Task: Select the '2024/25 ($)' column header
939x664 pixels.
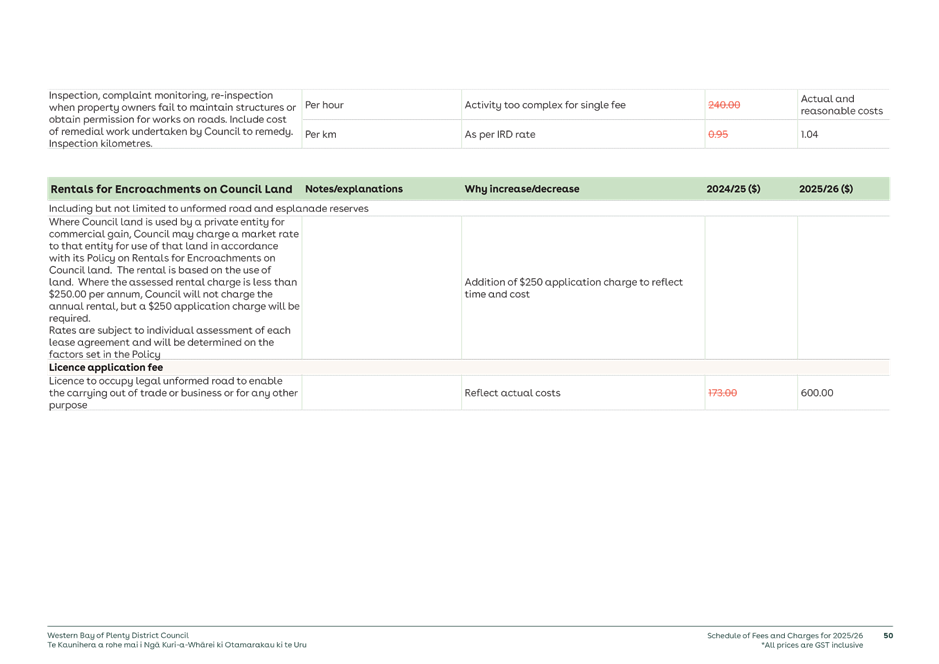Action: [x=733, y=189]
